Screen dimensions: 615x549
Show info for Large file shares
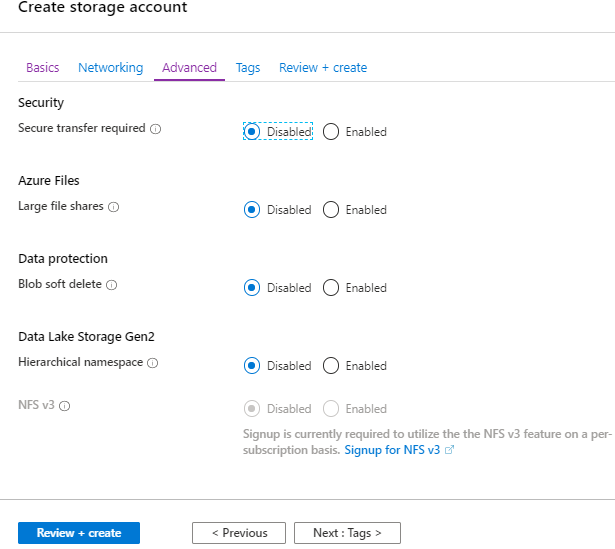[x=113, y=207]
